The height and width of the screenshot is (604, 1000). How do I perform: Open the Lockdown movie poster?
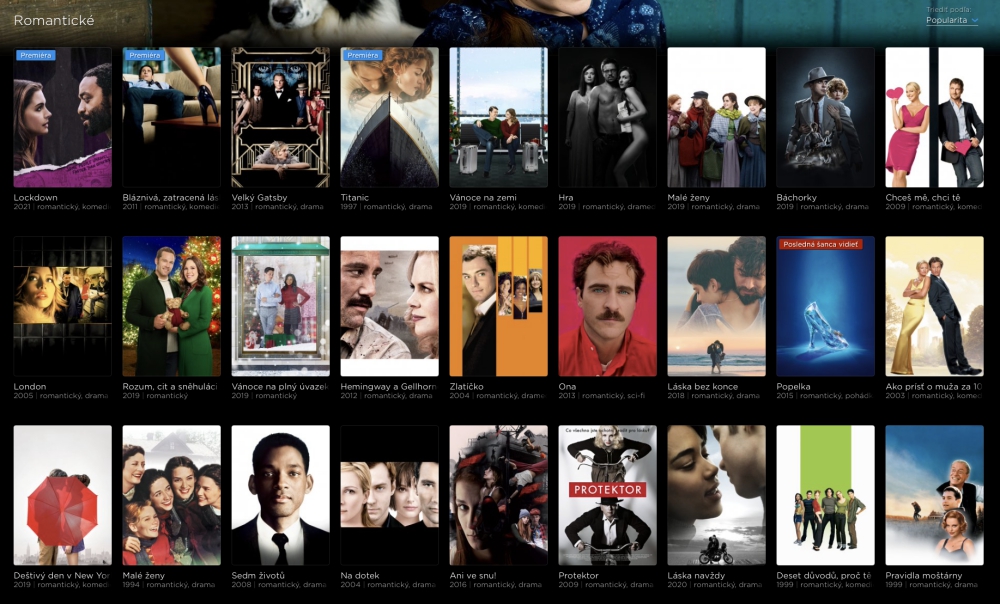pyautogui.click(x=62, y=117)
